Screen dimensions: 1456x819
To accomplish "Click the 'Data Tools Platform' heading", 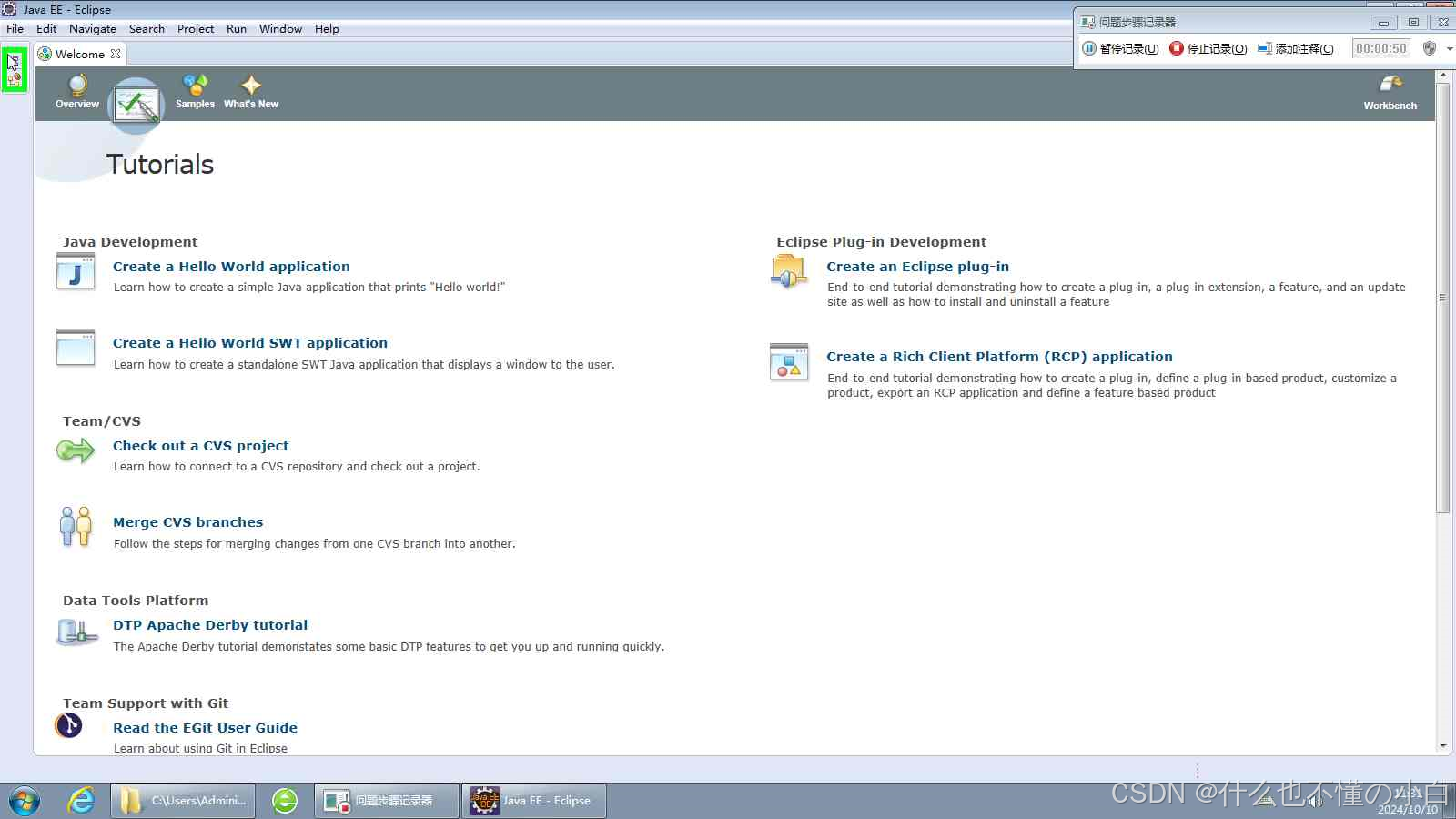I will [x=136, y=601].
